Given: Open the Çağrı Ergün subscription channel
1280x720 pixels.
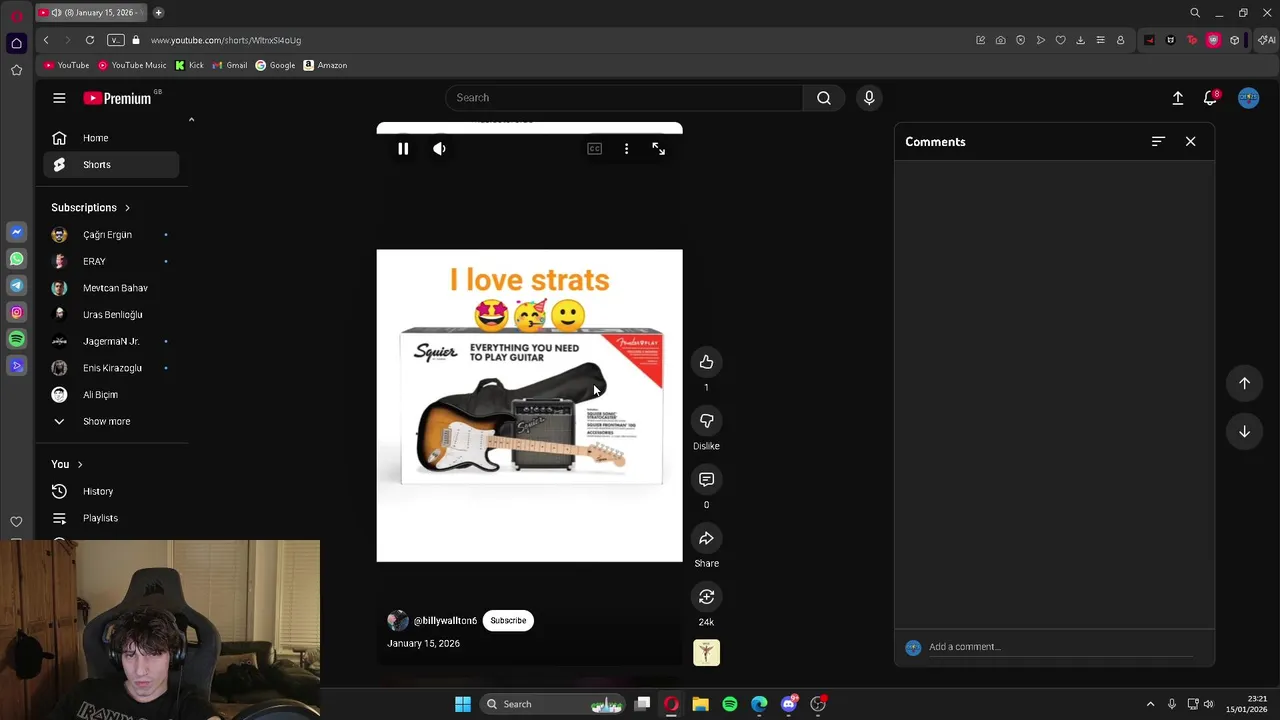Looking at the screenshot, I should click(111, 235).
